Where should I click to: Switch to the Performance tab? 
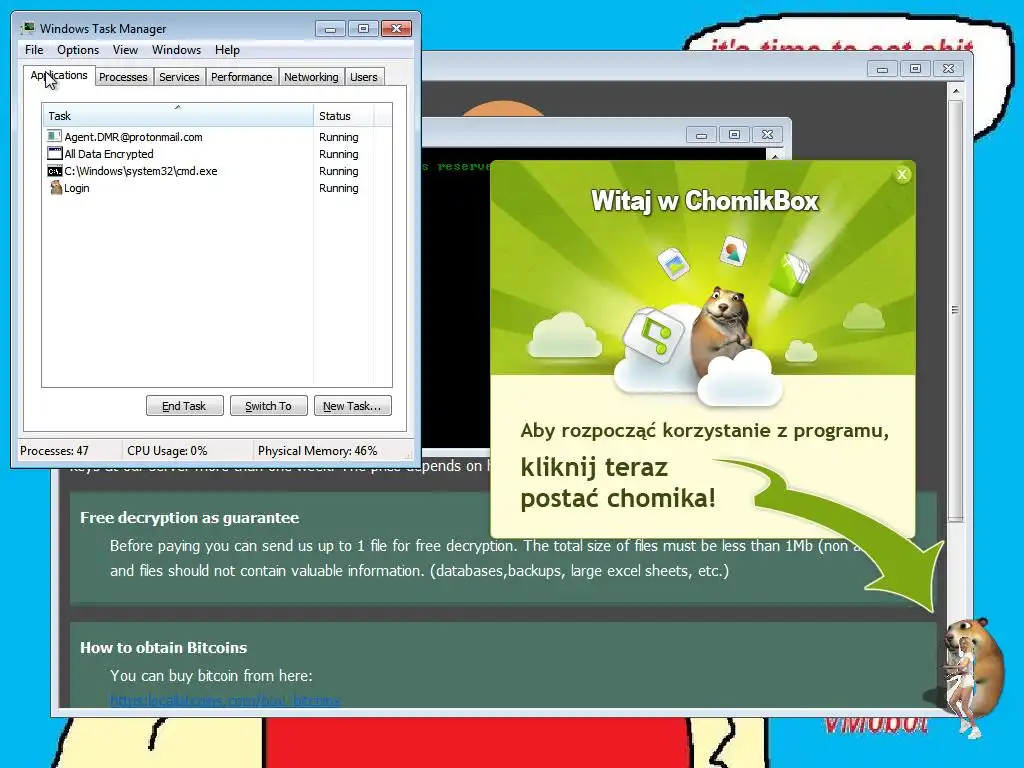click(x=241, y=77)
